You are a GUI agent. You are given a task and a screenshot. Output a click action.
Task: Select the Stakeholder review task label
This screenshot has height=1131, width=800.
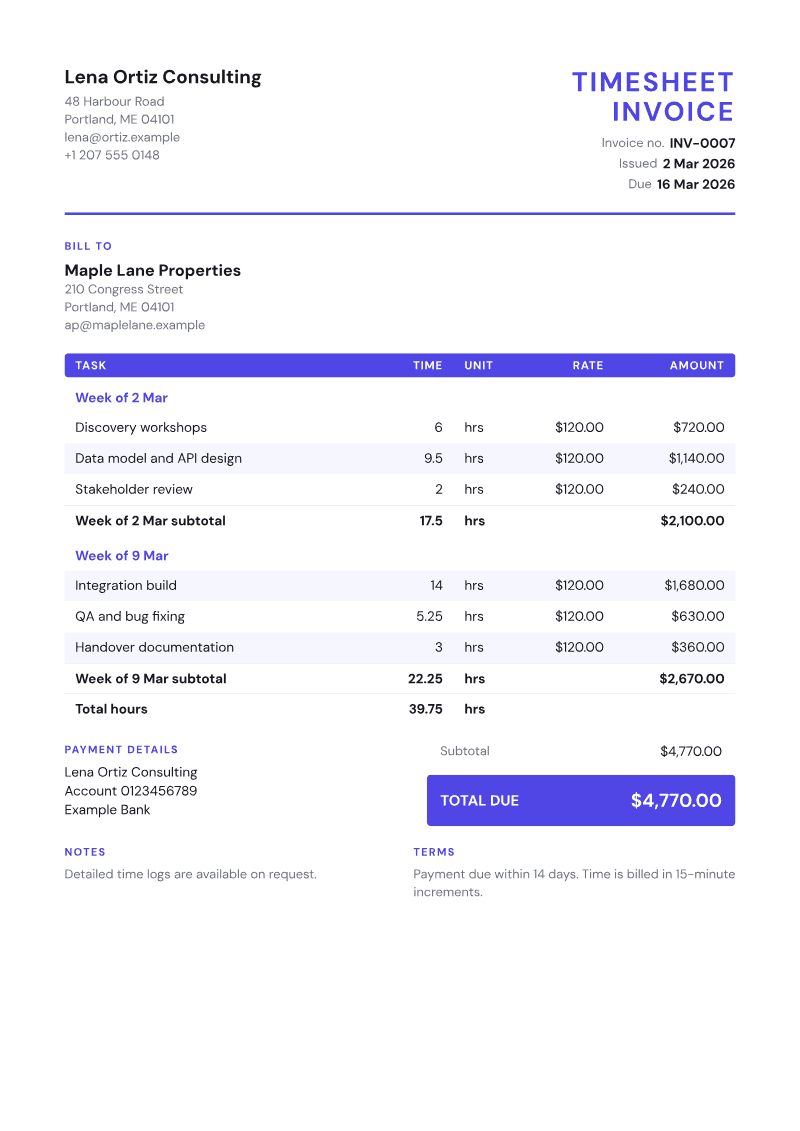[x=134, y=490]
